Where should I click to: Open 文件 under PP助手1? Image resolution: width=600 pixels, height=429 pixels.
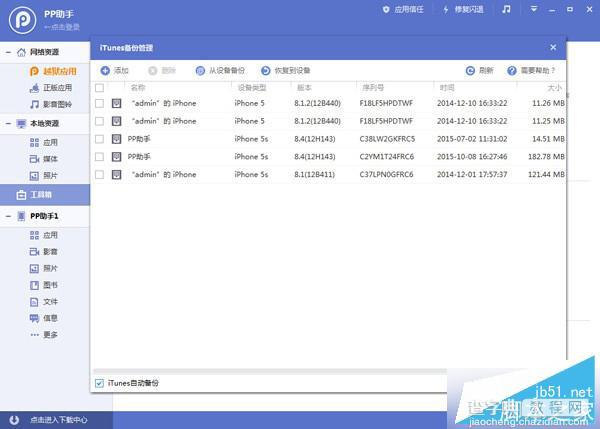44,302
